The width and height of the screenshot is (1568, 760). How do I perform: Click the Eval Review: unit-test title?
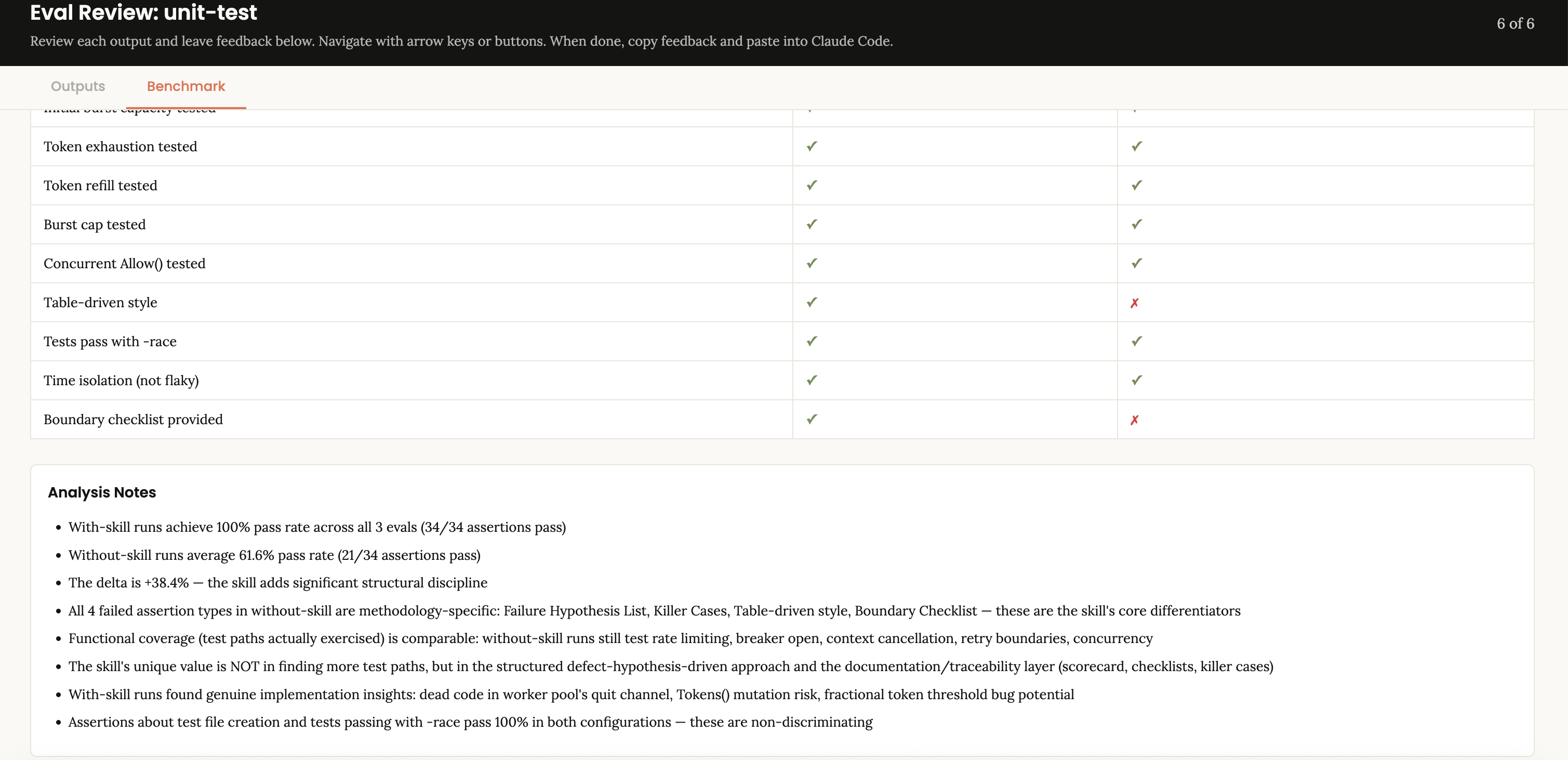[x=143, y=13]
